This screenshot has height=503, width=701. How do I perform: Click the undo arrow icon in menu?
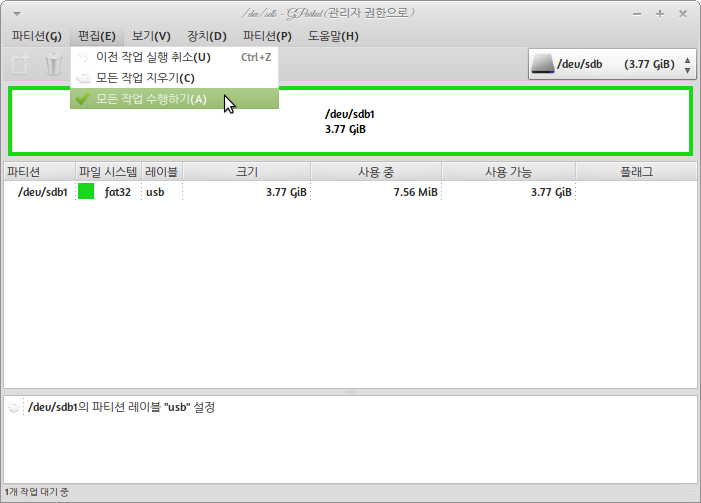pyautogui.click(x=83, y=57)
